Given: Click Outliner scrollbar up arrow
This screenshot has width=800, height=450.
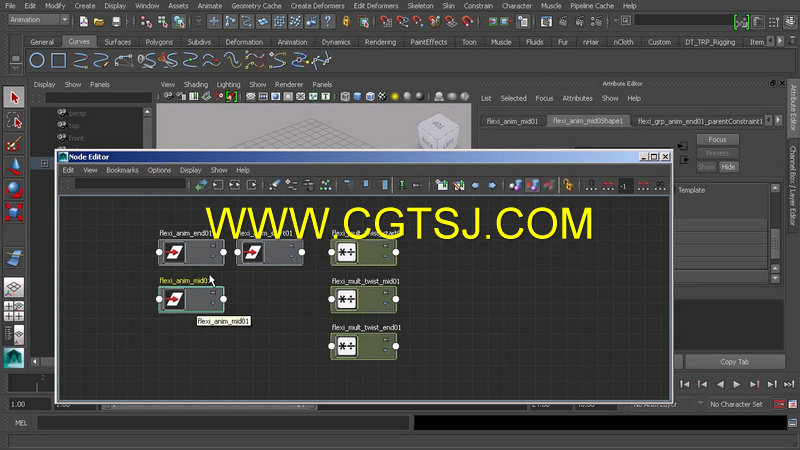Looking at the screenshot, I should coord(147,112).
